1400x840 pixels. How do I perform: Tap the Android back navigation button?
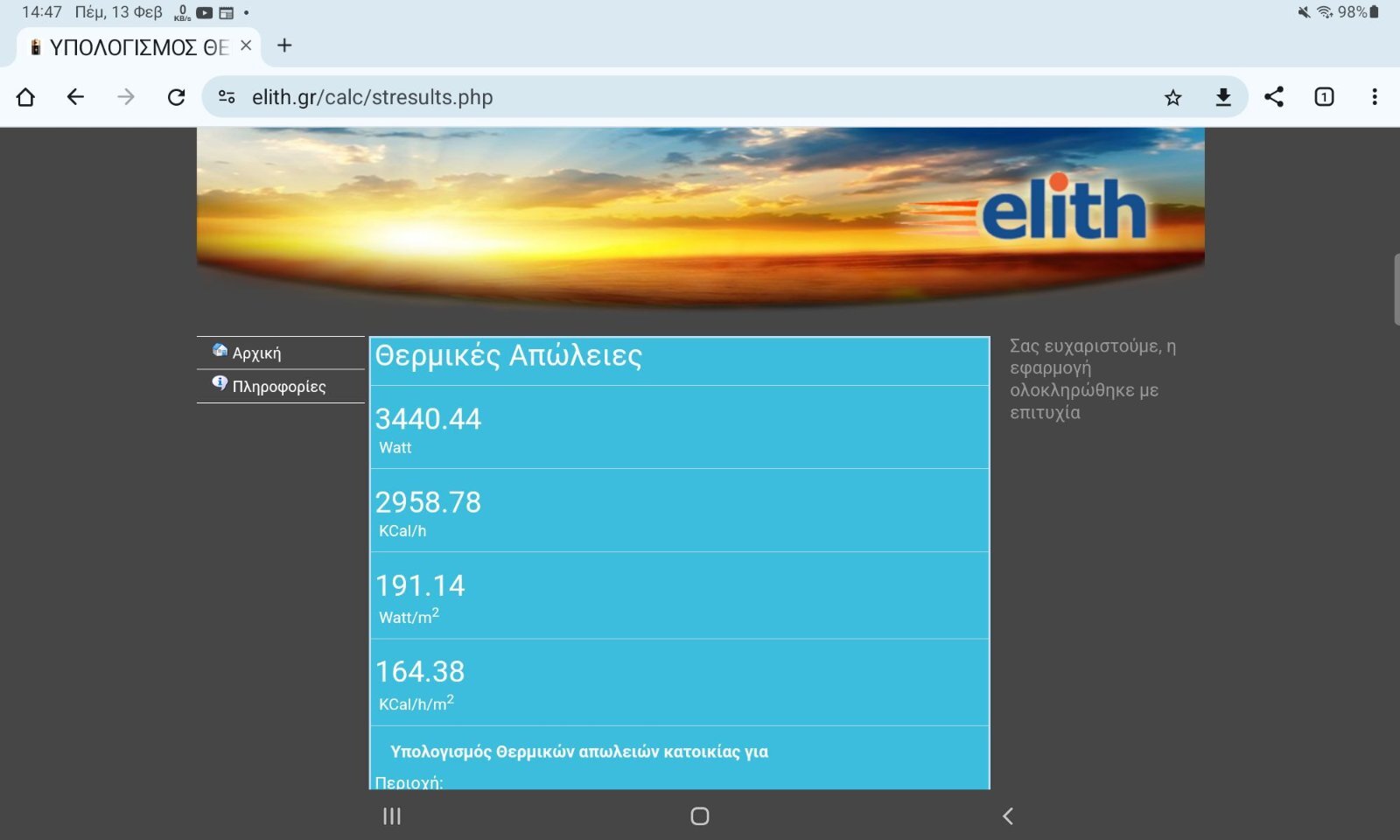coord(1008,816)
